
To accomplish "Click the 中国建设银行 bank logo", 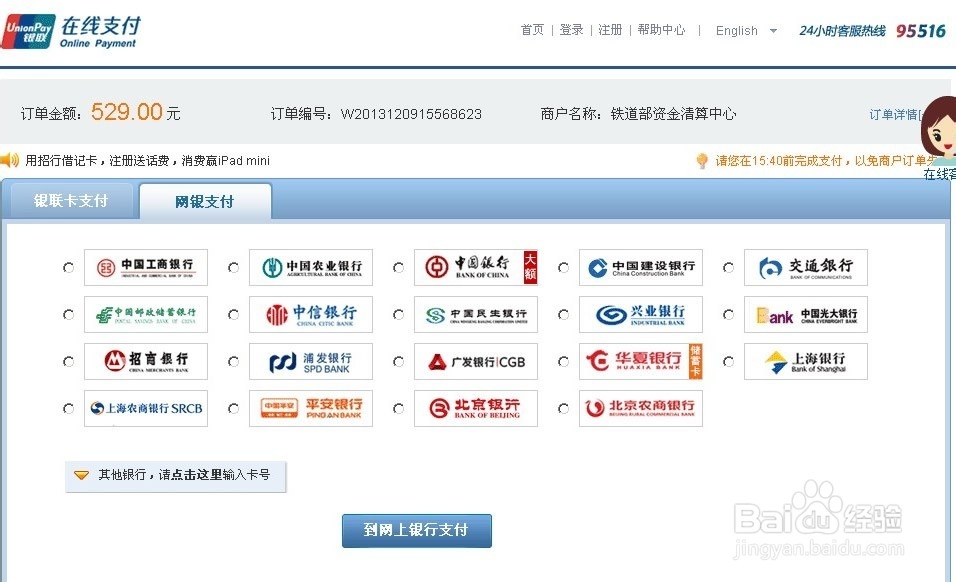I will (640, 266).
